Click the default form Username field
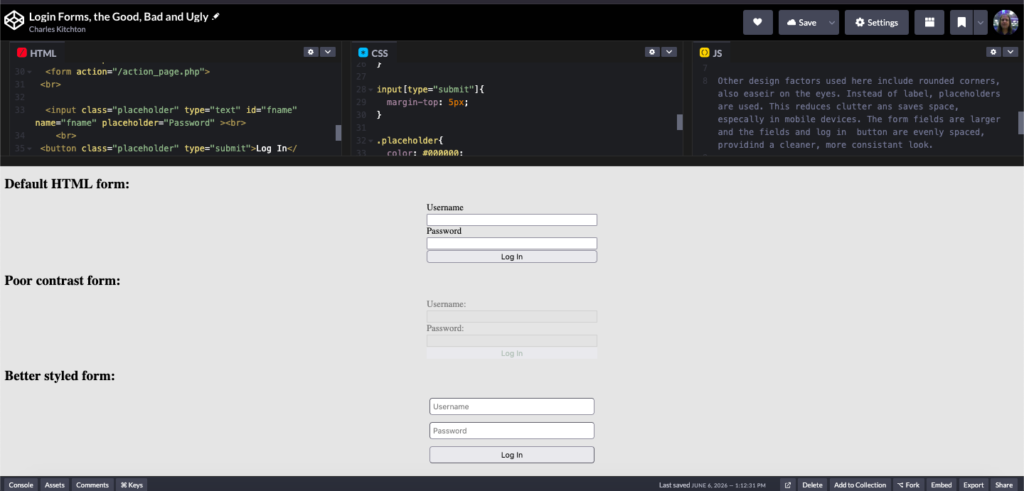Screen dimensions: 1024x491 (512, 220)
